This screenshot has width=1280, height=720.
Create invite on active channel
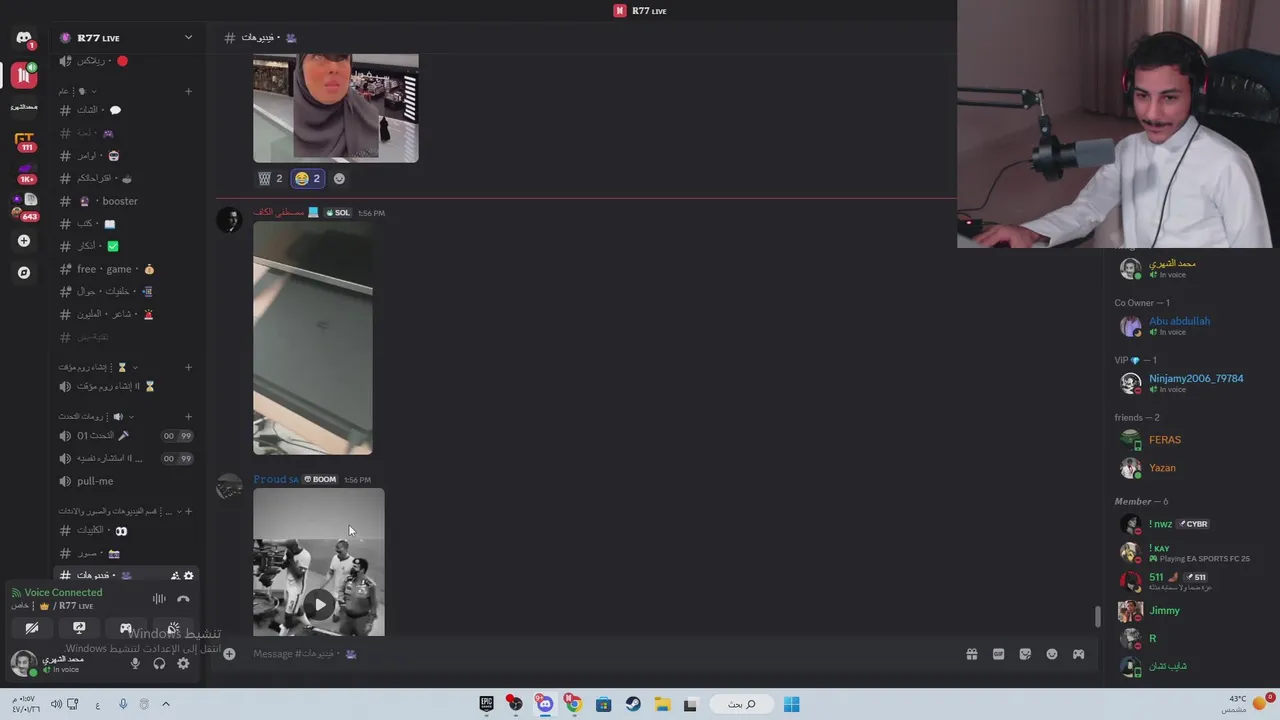click(x=175, y=575)
